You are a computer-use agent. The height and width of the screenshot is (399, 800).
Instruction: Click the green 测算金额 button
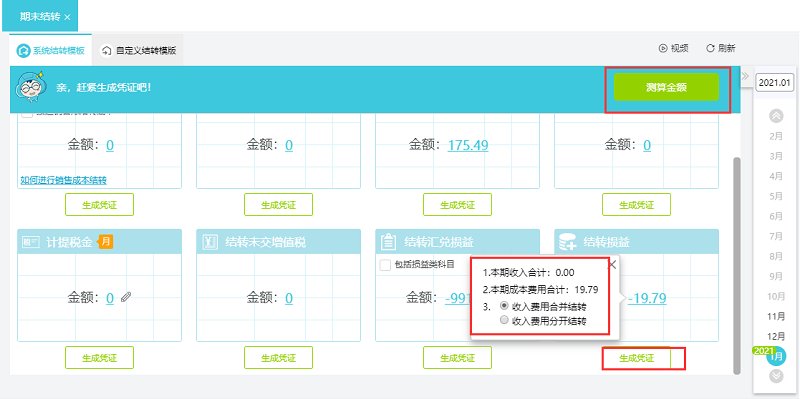666,87
